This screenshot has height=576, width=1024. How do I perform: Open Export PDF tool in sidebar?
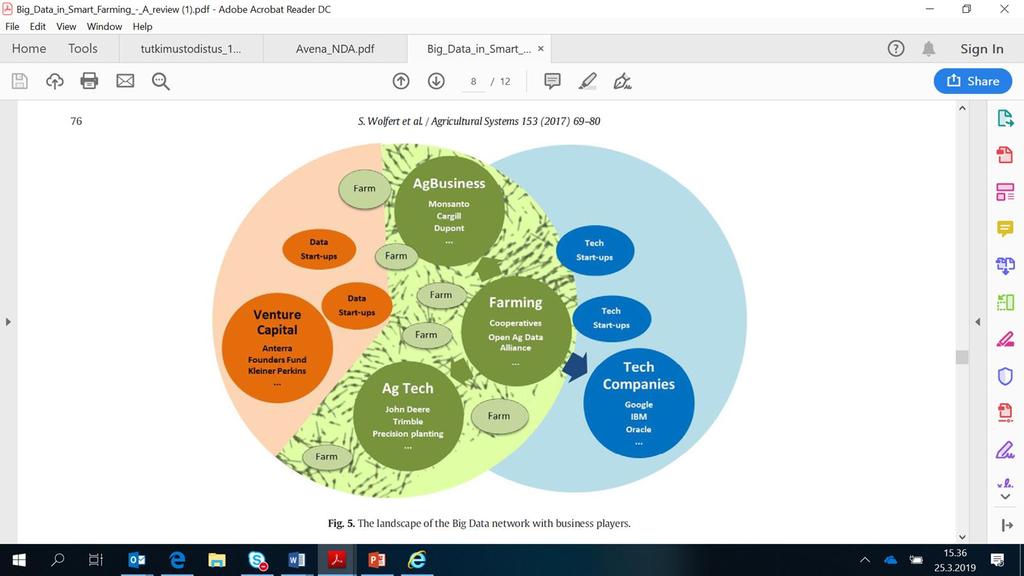[1005, 119]
